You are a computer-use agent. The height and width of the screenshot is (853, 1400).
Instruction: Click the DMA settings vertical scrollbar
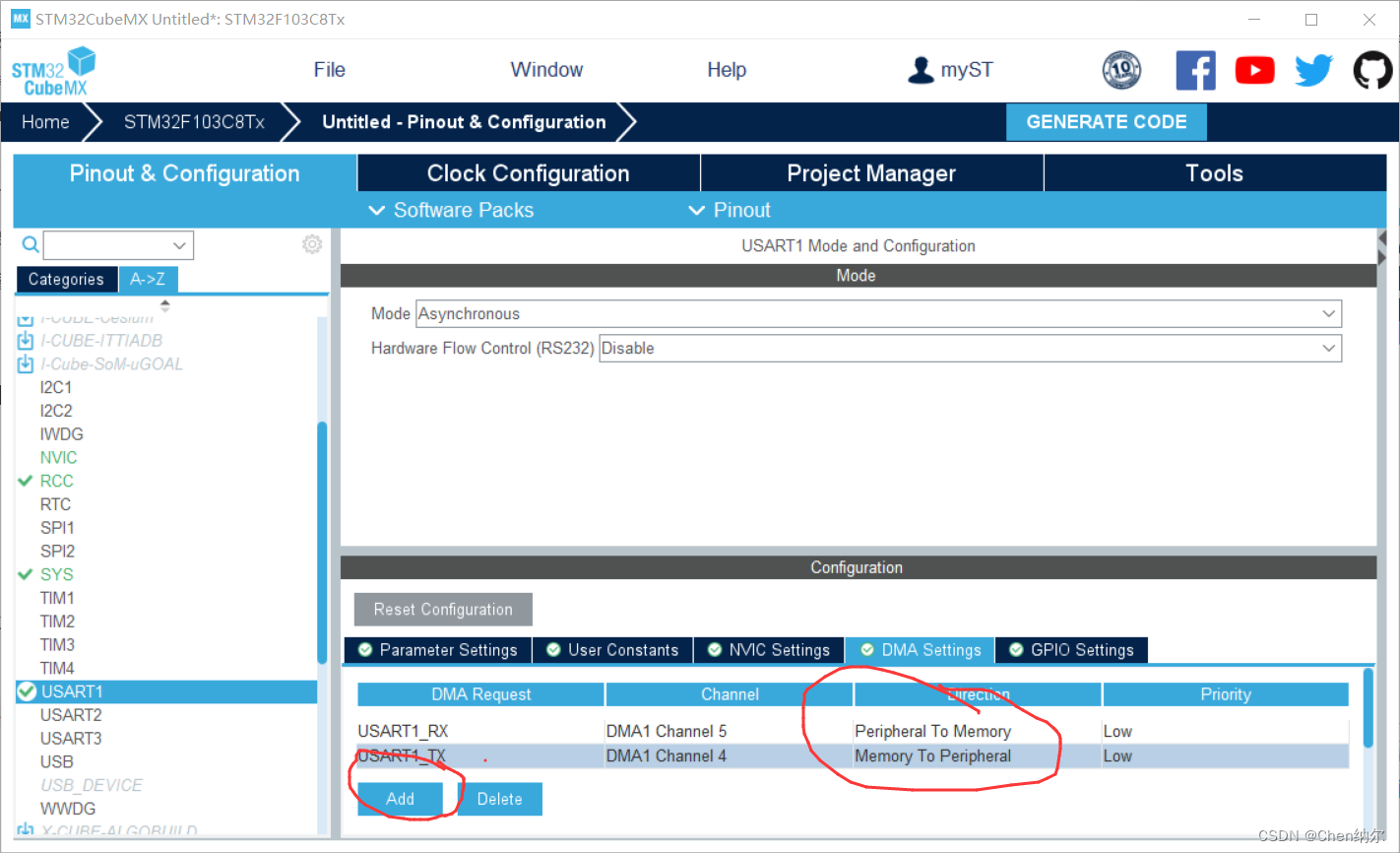[1368, 708]
